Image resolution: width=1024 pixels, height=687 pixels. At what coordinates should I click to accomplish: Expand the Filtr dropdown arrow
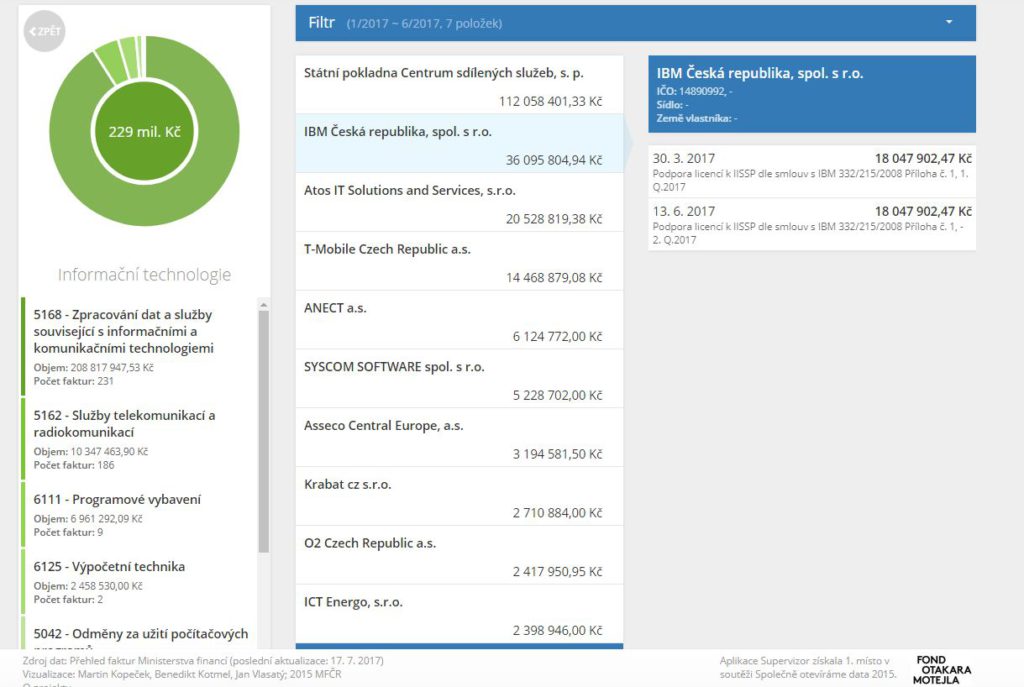[x=949, y=22]
